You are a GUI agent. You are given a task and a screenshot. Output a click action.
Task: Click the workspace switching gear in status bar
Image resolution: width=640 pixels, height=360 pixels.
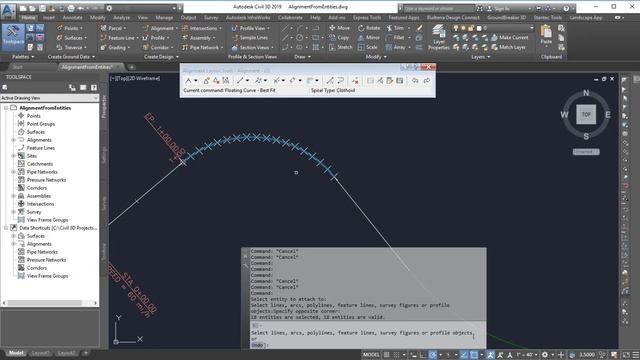pyautogui.click(x=545, y=355)
